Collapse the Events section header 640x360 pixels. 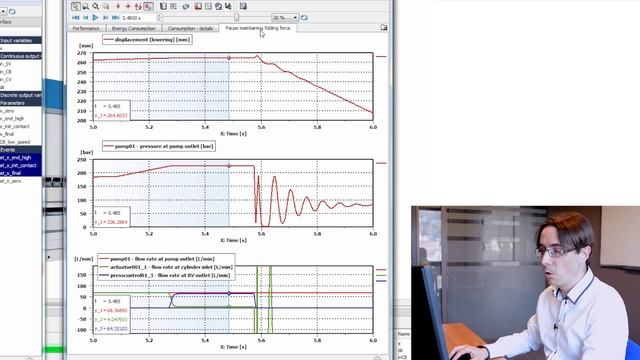point(20,150)
